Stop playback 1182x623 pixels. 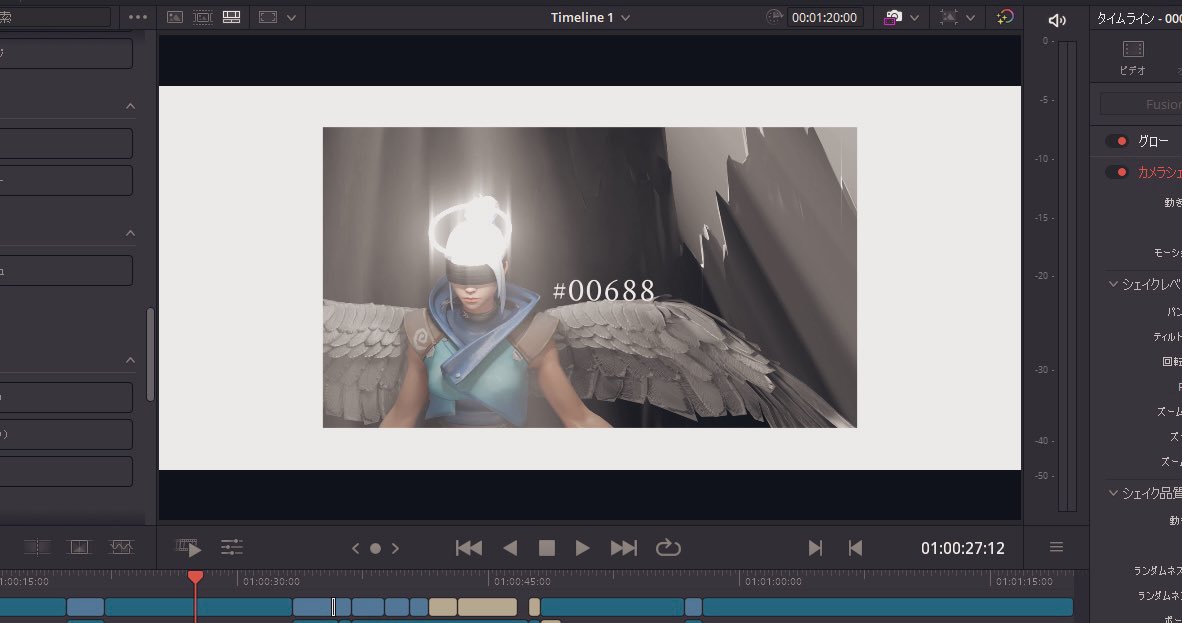(x=547, y=548)
